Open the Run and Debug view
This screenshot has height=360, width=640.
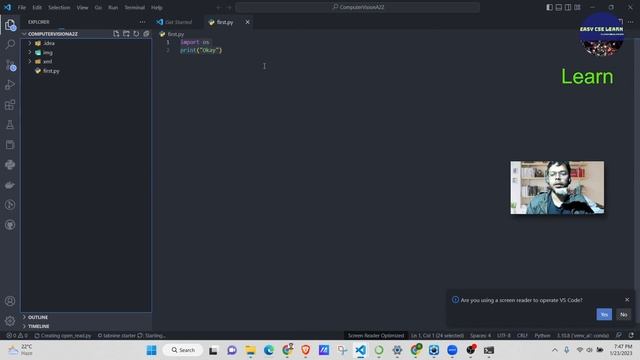pyautogui.click(x=10, y=85)
